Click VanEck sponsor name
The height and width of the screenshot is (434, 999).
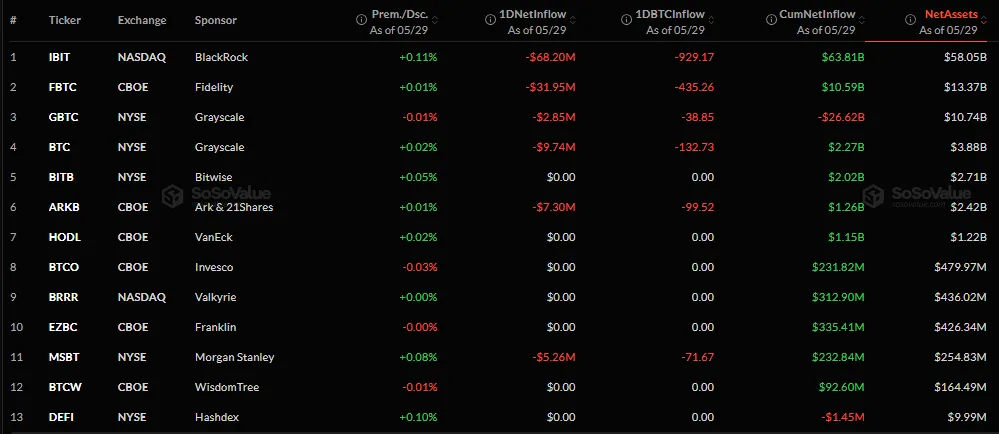(x=213, y=237)
